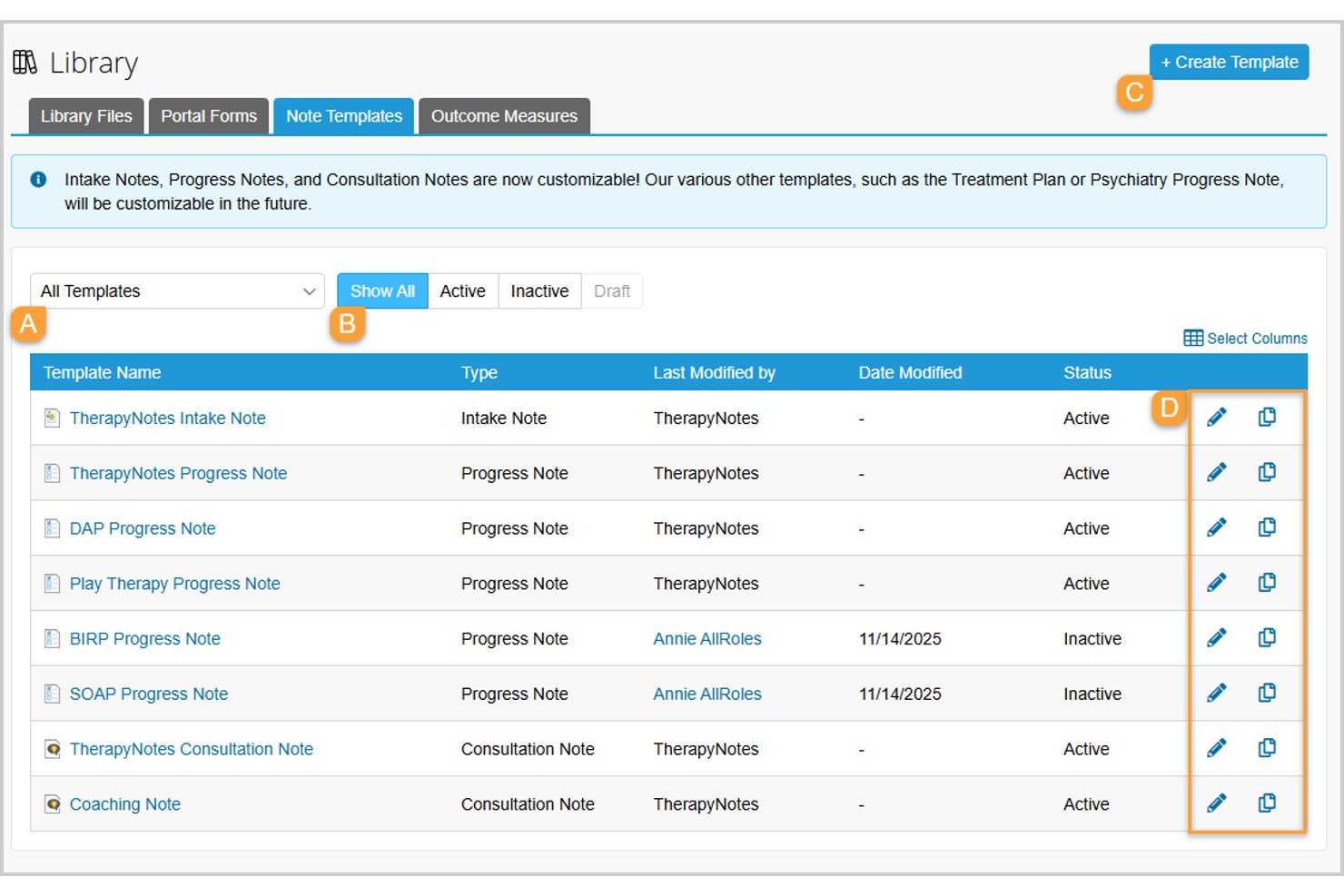Open the TherapyNotes Consultation Note link
Viewport: 1344px width, 896px height.
pos(192,749)
